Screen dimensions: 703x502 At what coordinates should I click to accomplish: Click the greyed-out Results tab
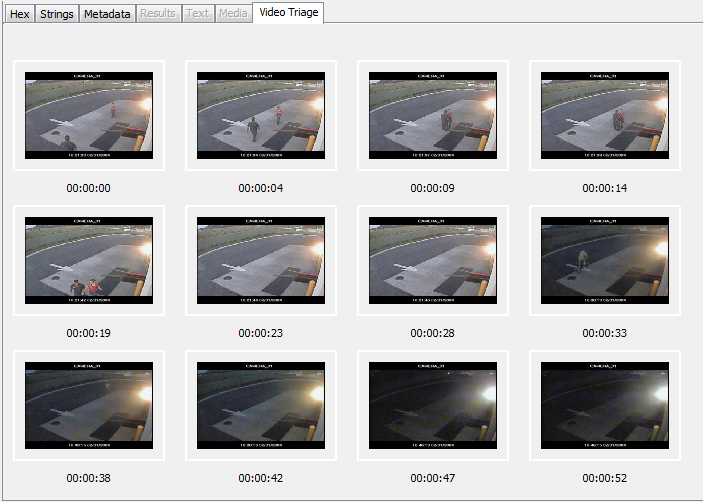[x=158, y=14]
